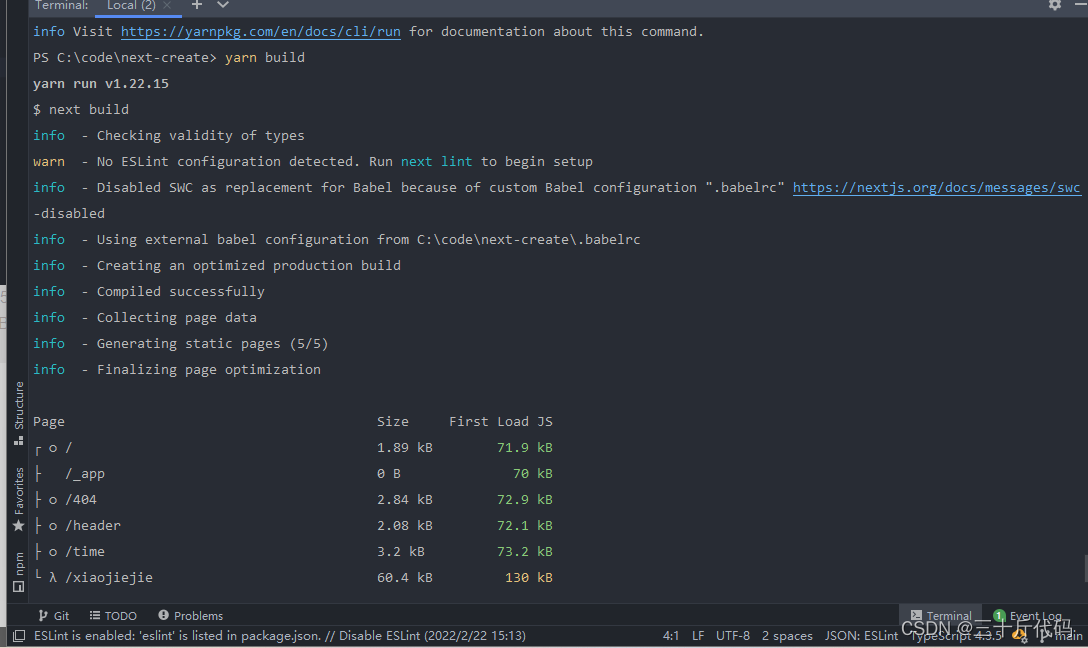Open the Git tool window

point(54,615)
